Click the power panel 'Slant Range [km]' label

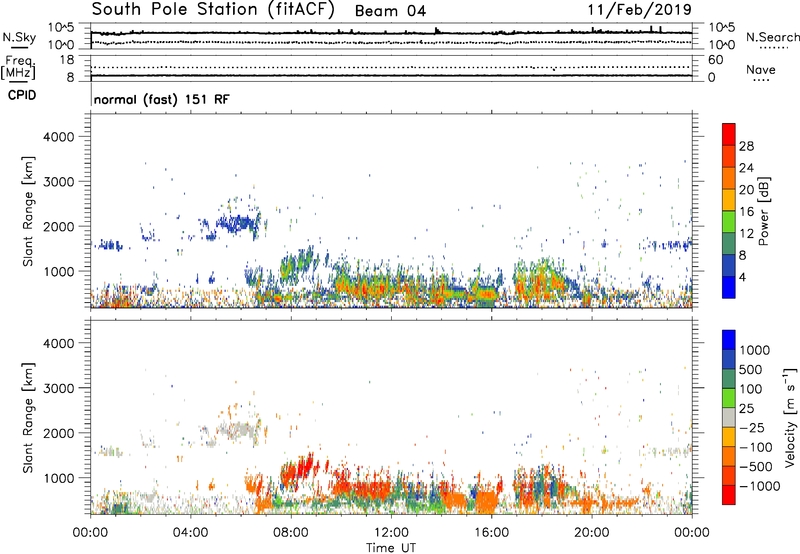coord(28,211)
